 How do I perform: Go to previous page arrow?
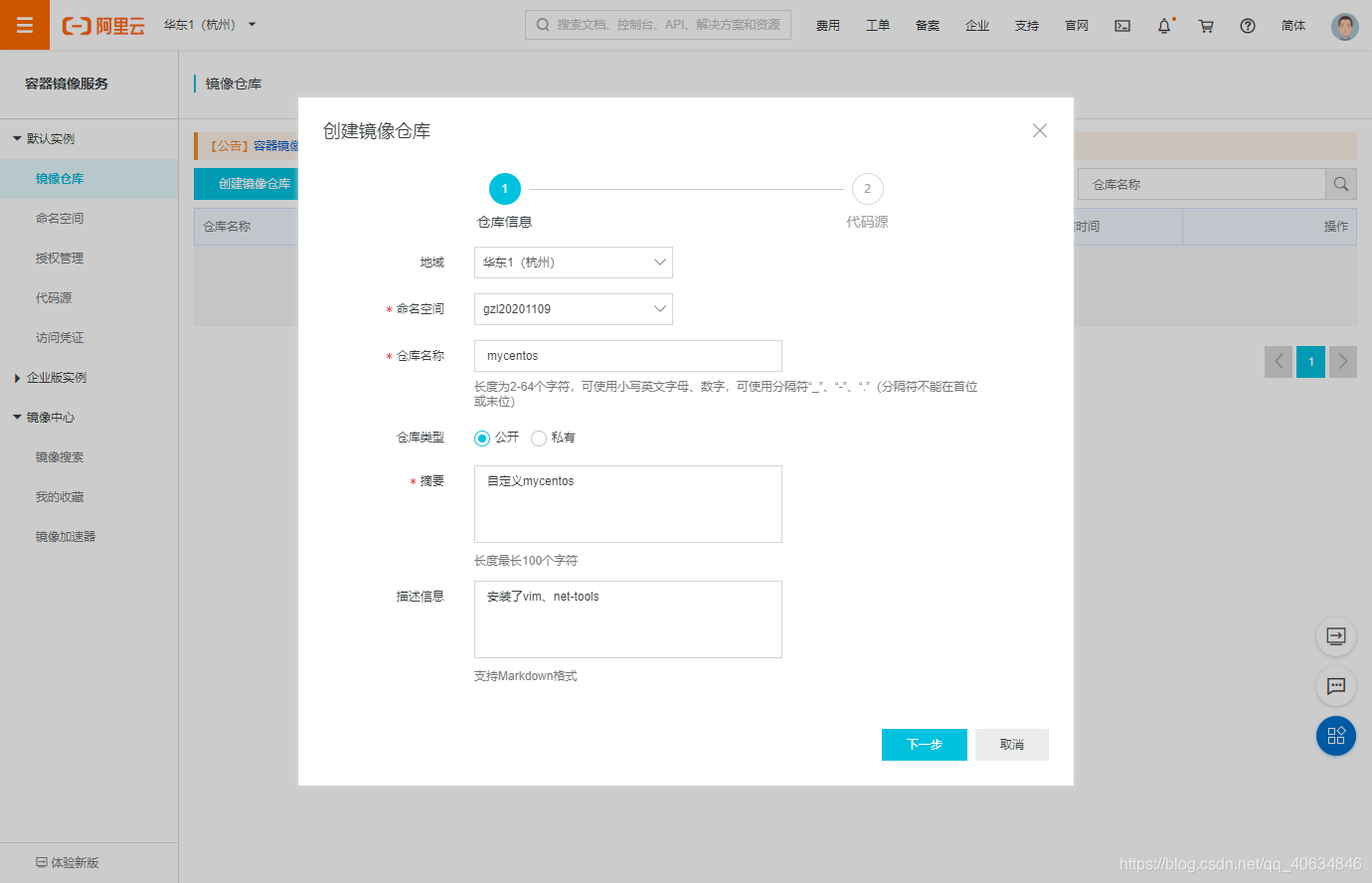click(x=1279, y=362)
